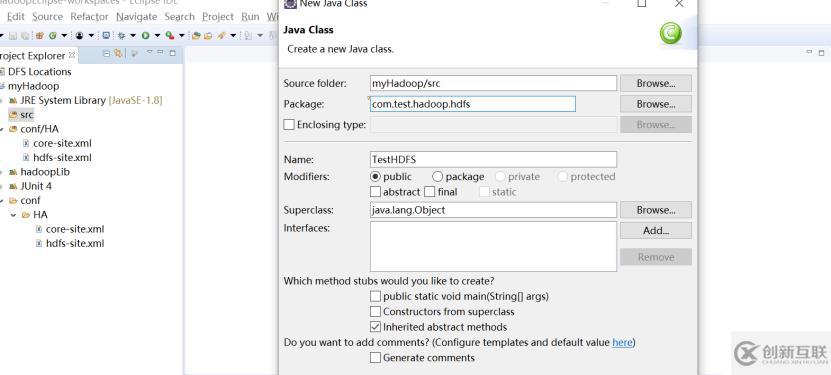The width and height of the screenshot is (831, 375).
Task: Open dropdown beside the pencil icon
Action: pyautogui.click(x=233, y=35)
